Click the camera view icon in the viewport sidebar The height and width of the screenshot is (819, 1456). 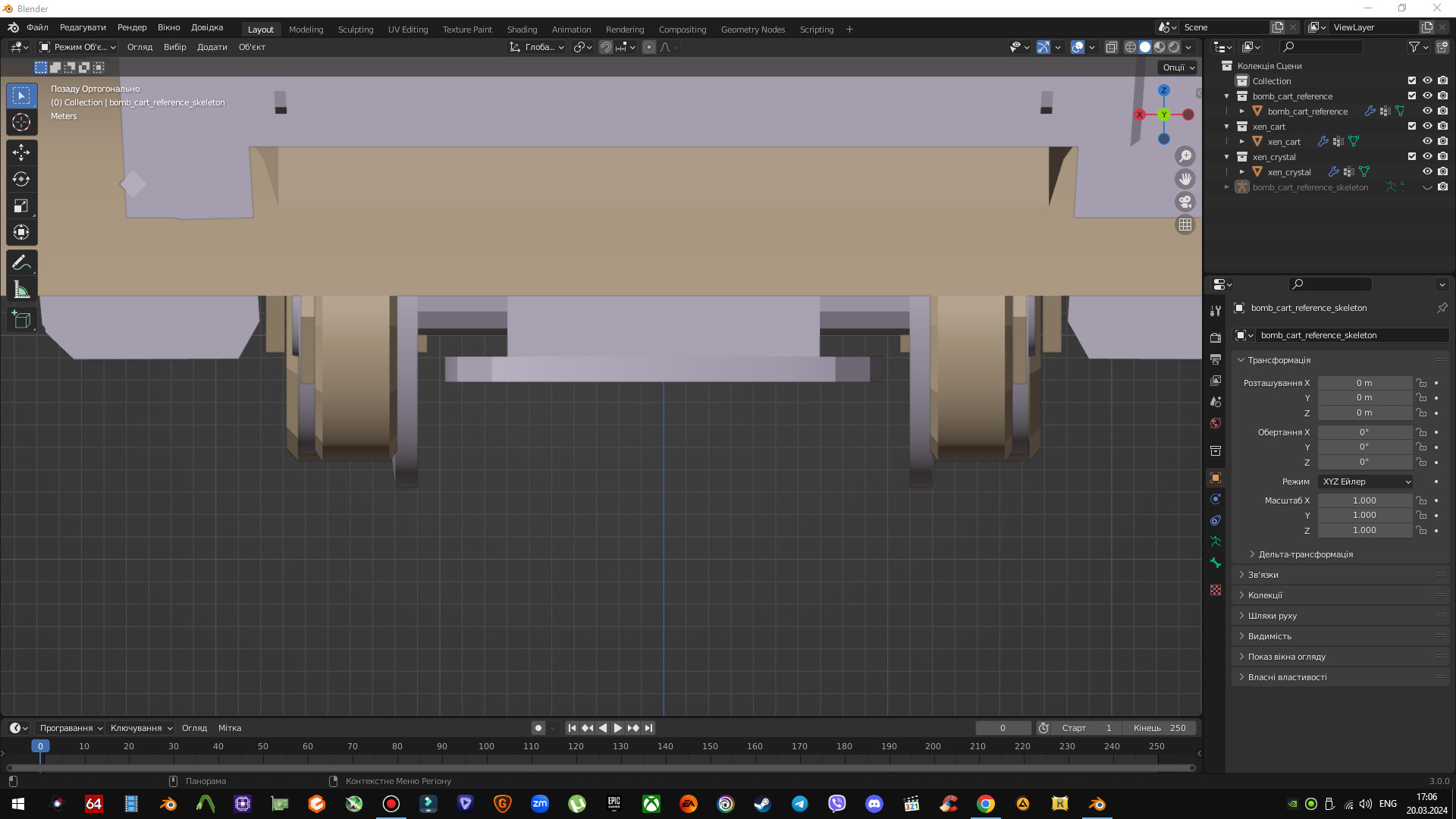1185,202
